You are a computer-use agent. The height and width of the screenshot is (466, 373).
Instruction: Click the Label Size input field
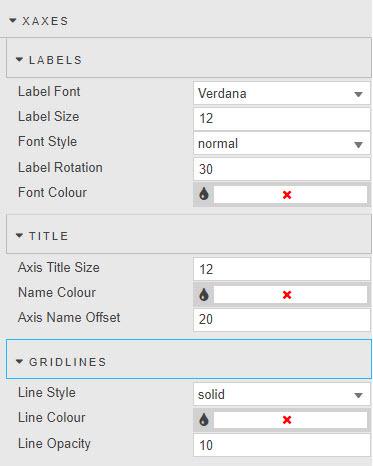[282, 119]
